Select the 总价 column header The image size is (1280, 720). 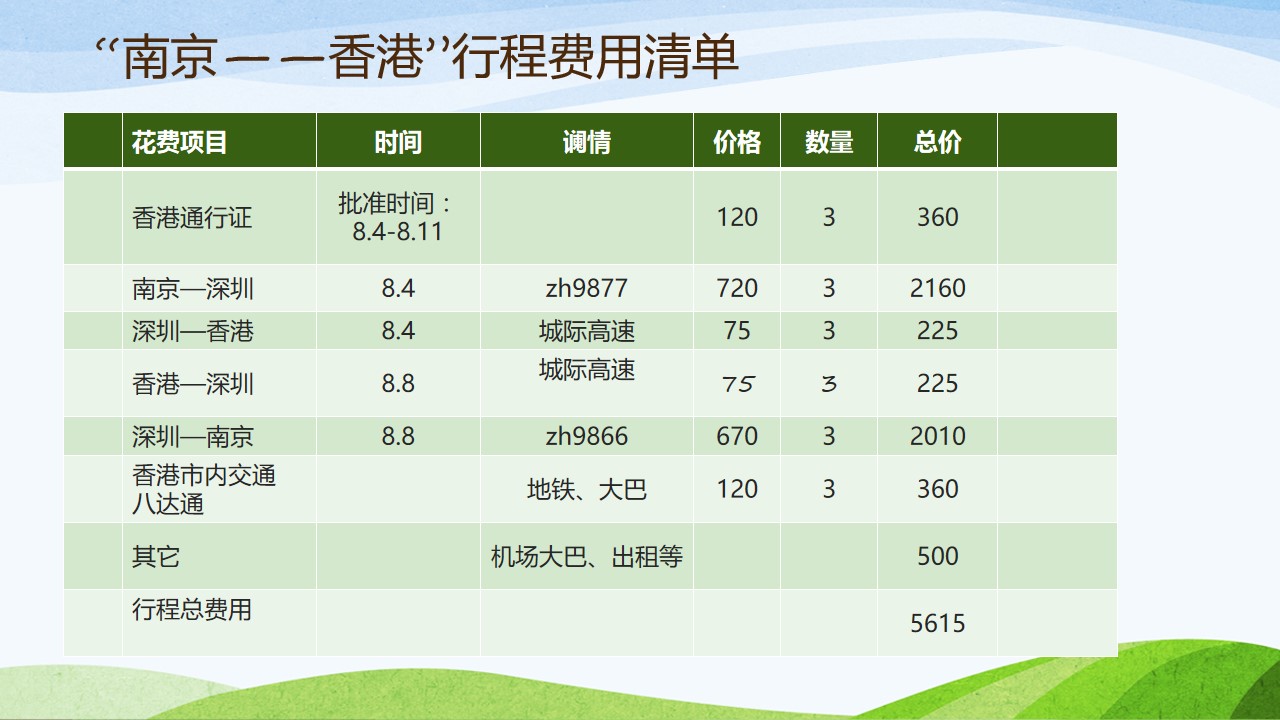pos(937,141)
